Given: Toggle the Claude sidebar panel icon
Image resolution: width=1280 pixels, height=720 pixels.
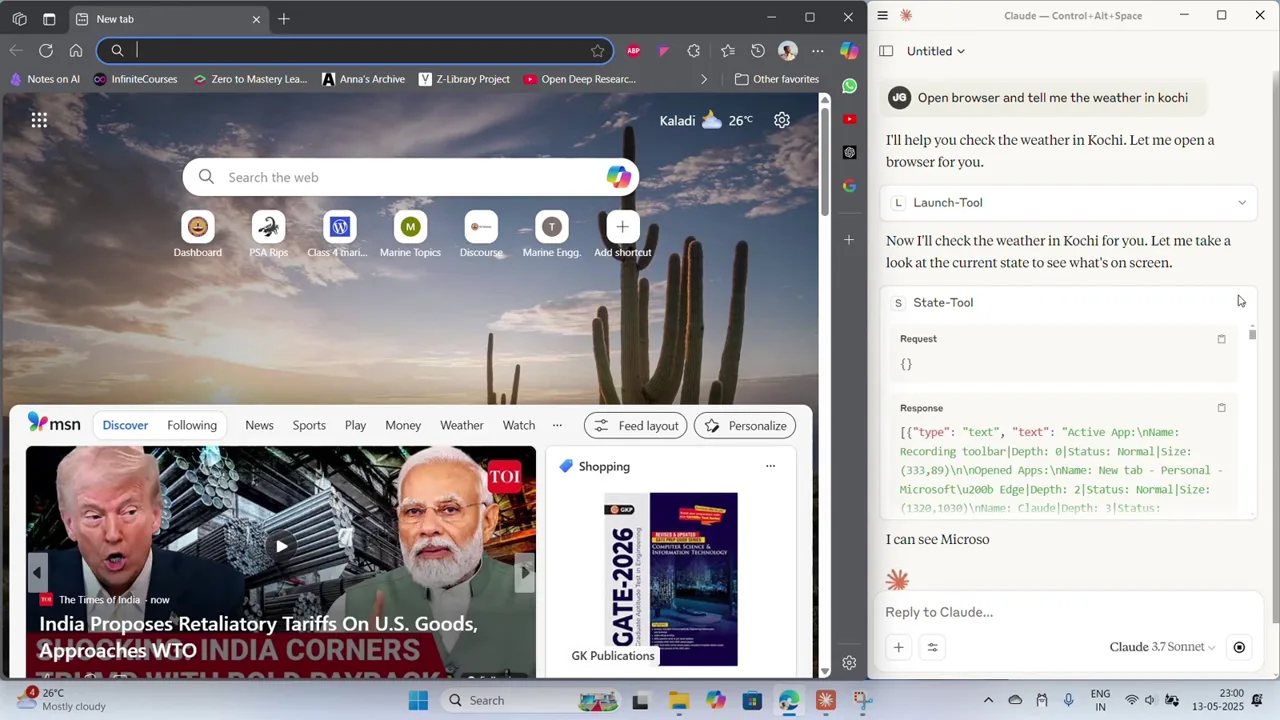Looking at the screenshot, I should 886,51.
